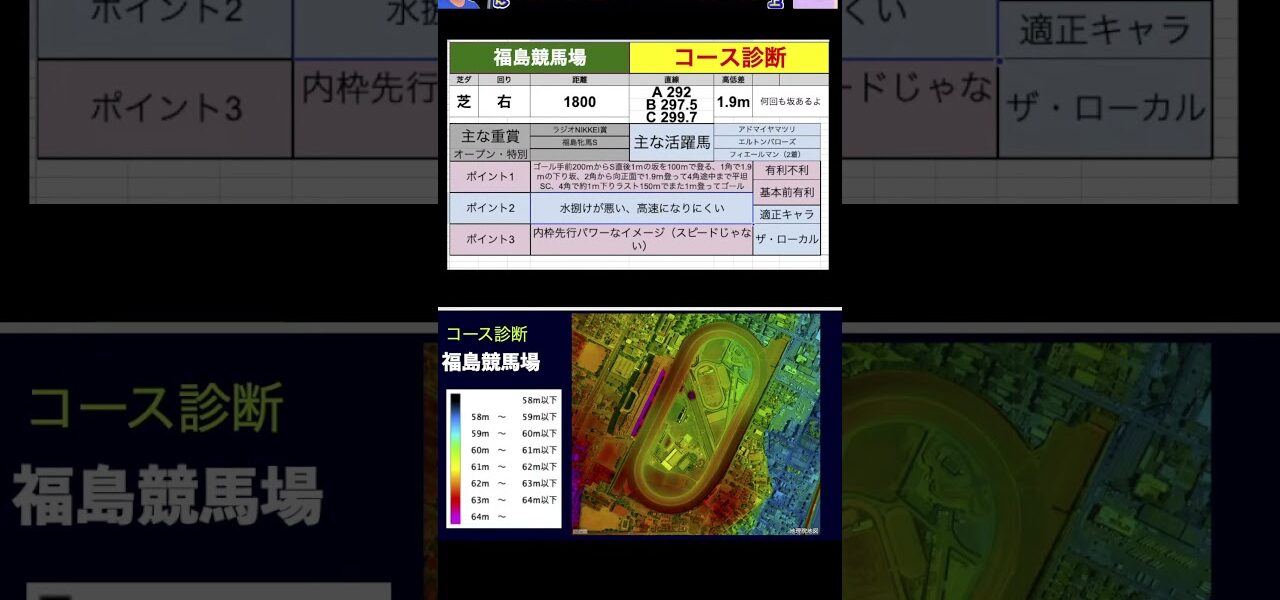This screenshot has width=1280, height=600.
Task: Click the ポイント1 label cell
Action: 489,178
